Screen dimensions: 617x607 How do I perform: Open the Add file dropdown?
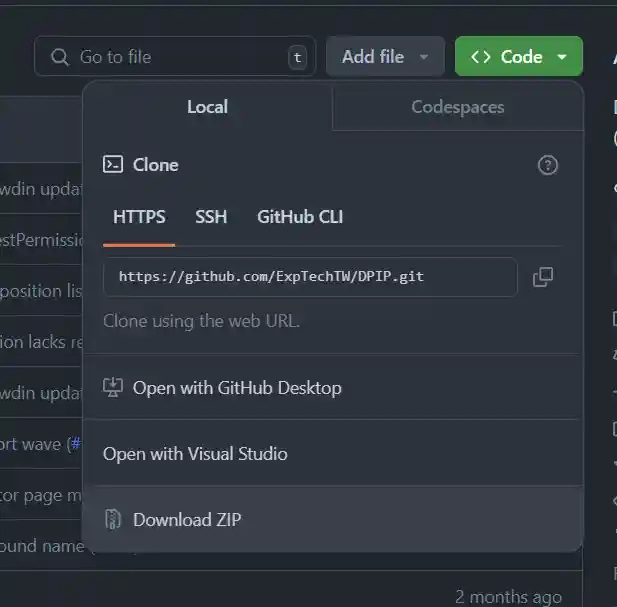(385, 56)
